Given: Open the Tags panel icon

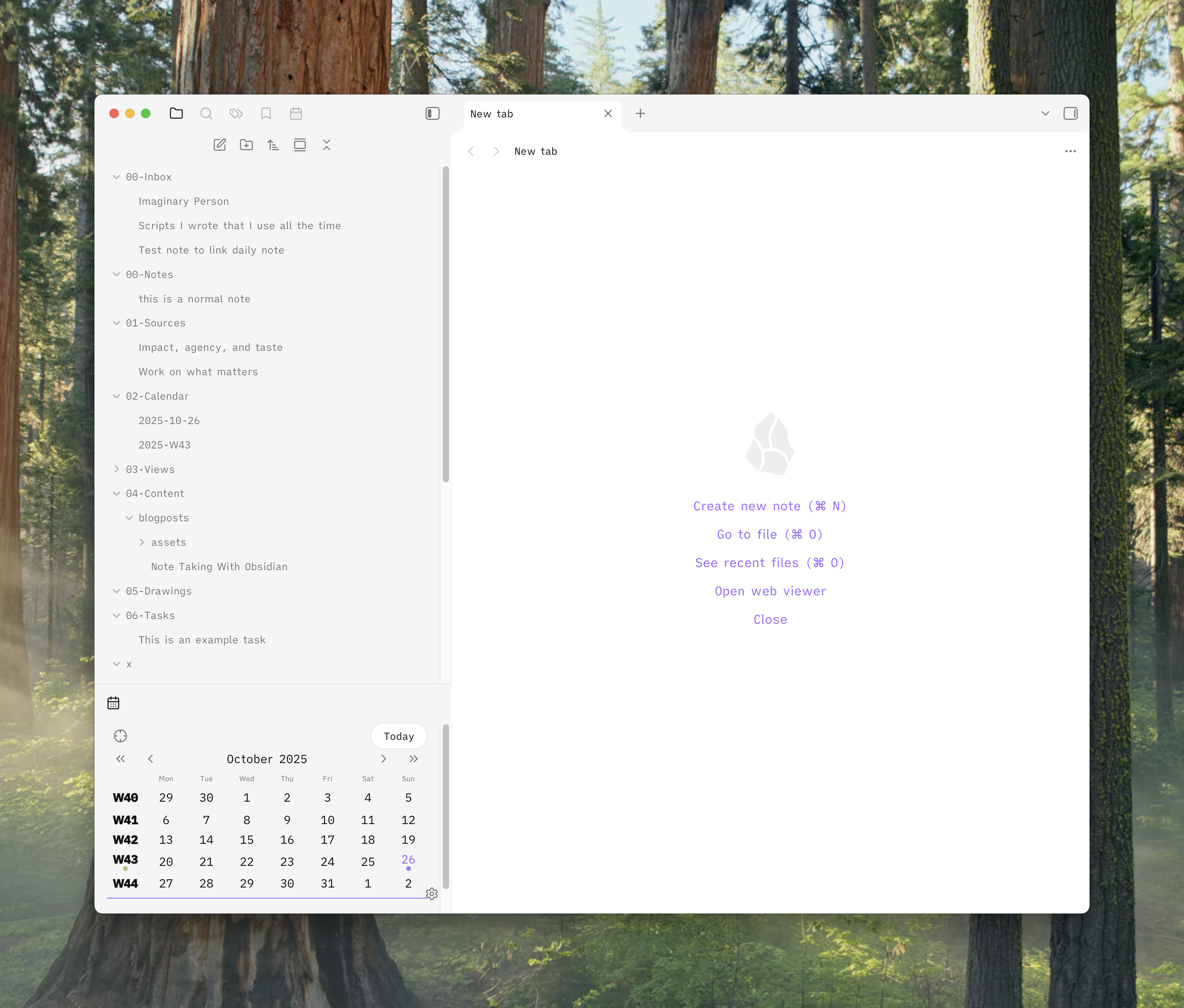Looking at the screenshot, I should [236, 114].
